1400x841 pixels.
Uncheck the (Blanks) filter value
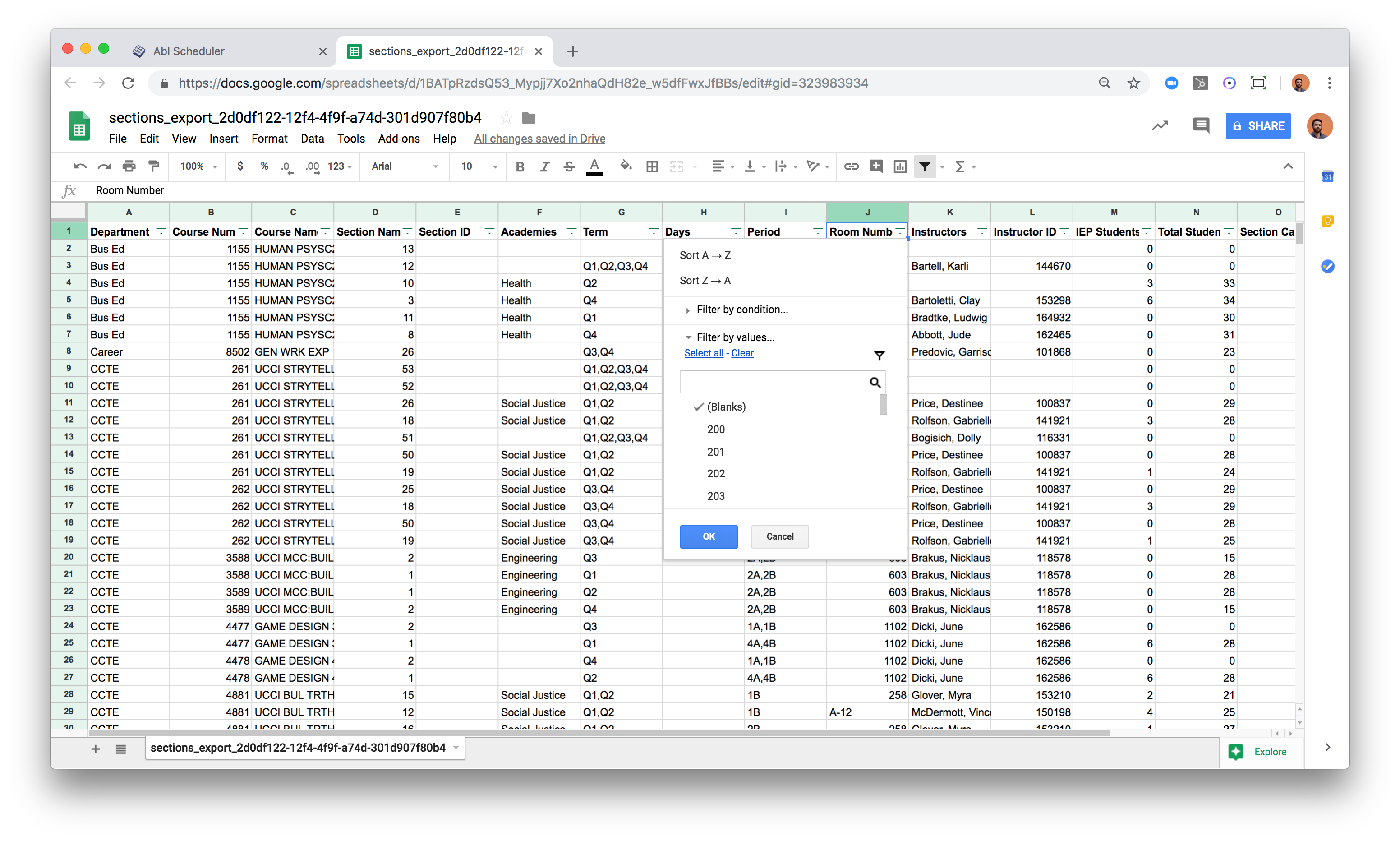click(x=726, y=407)
